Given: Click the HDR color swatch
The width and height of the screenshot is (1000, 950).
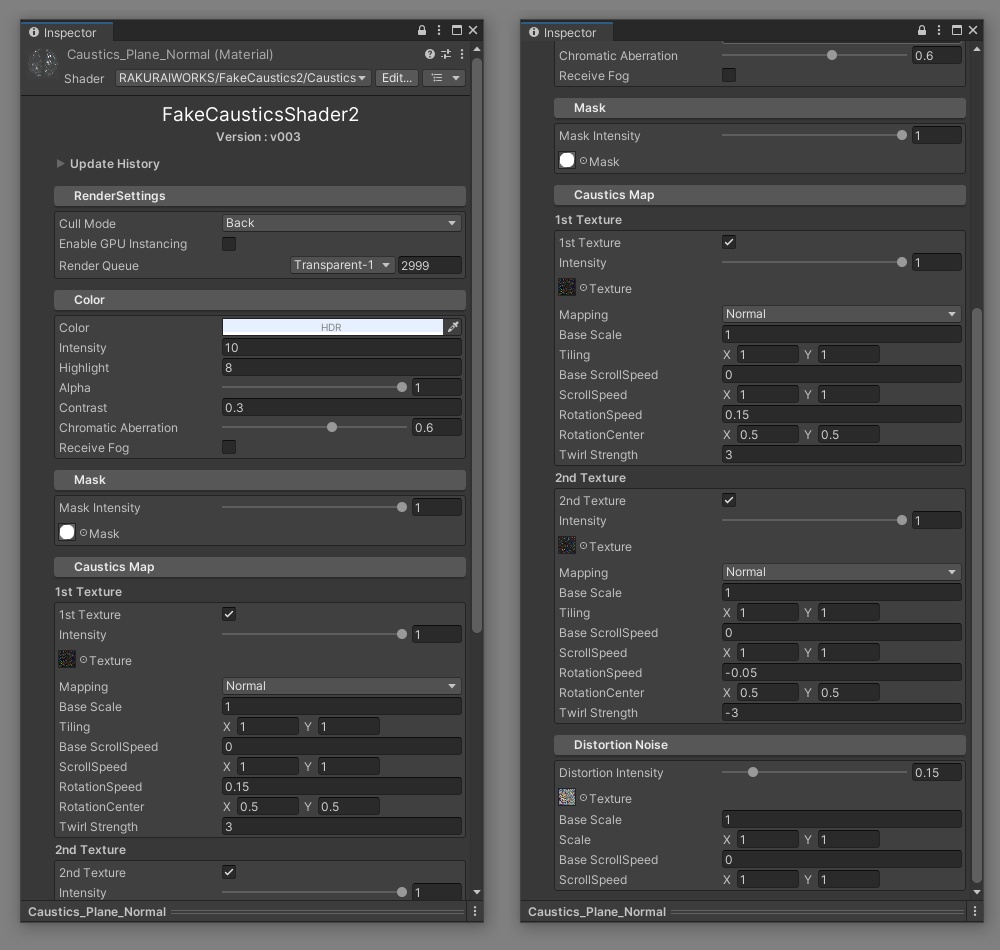Looking at the screenshot, I should pyautogui.click(x=335, y=327).
